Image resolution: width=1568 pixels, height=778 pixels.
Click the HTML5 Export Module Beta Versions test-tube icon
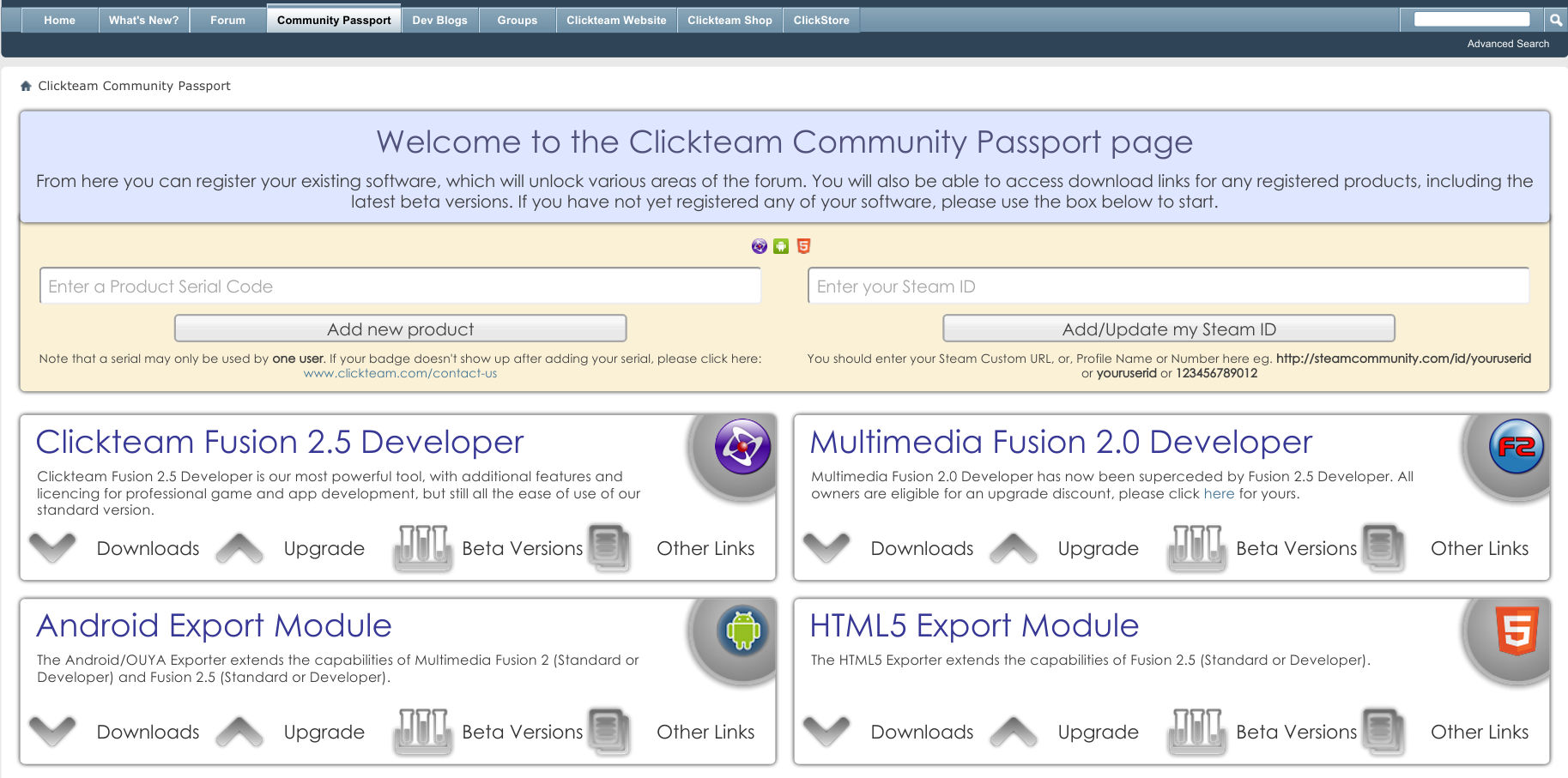pos(1196,732)
